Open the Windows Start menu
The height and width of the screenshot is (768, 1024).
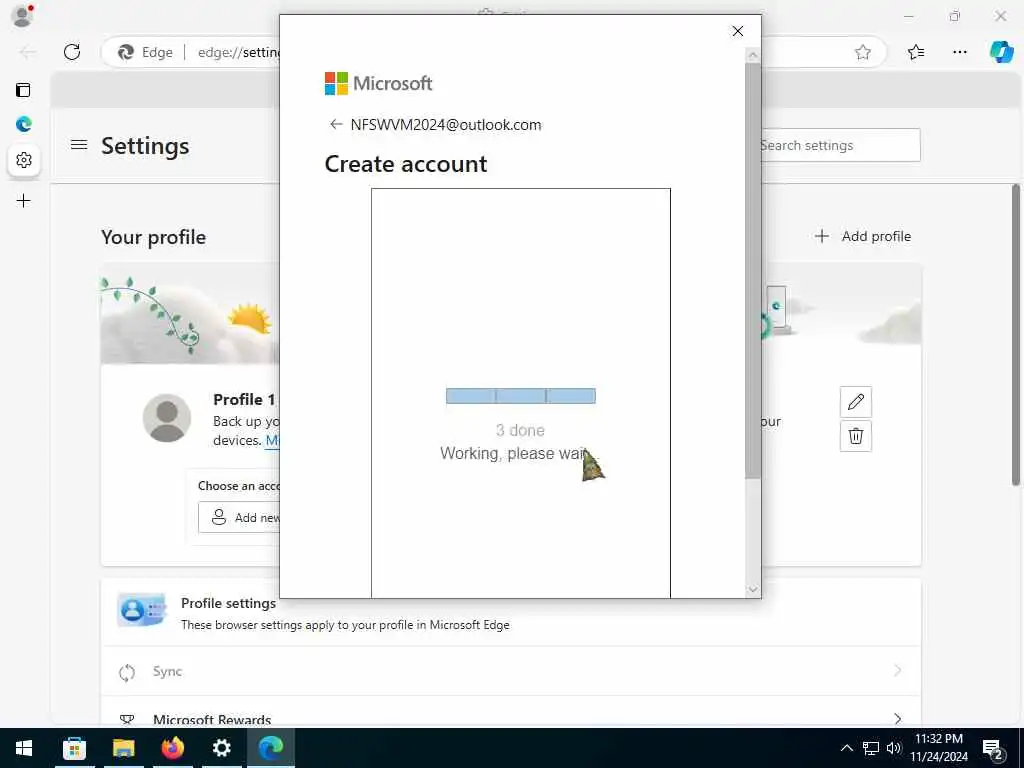tap(24, 748)
